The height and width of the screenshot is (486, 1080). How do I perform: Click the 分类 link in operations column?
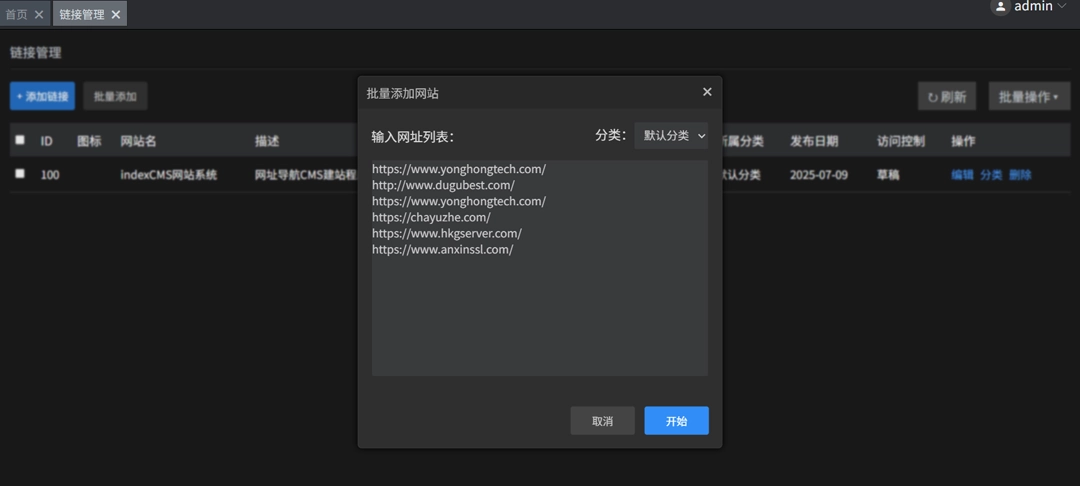991,175
